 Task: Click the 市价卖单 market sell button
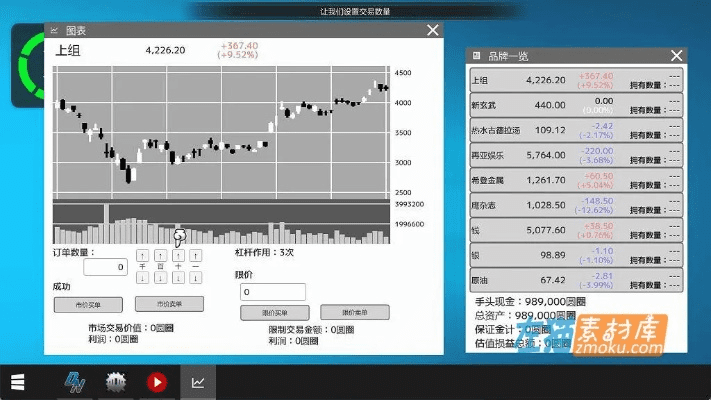169,304
